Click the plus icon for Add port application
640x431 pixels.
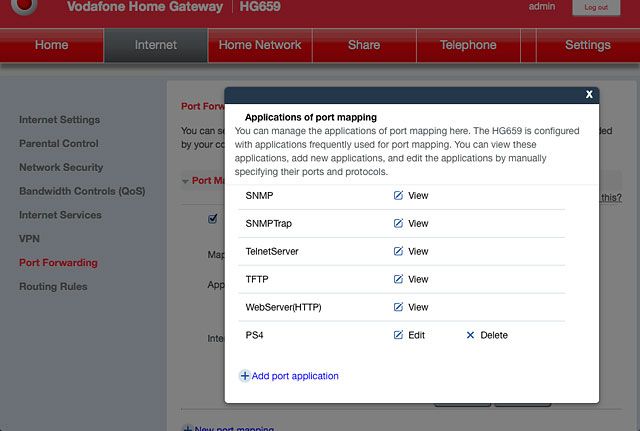click(244, 376)
